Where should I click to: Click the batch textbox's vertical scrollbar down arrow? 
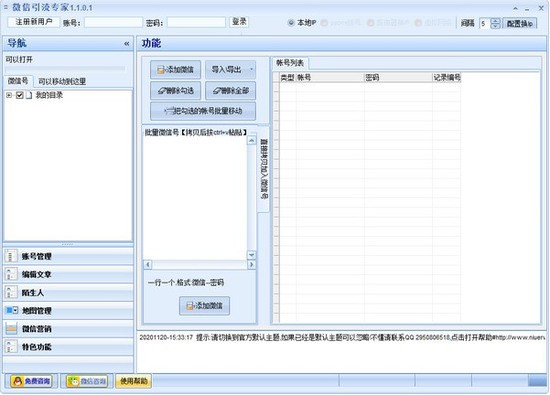tap(251, 255)
